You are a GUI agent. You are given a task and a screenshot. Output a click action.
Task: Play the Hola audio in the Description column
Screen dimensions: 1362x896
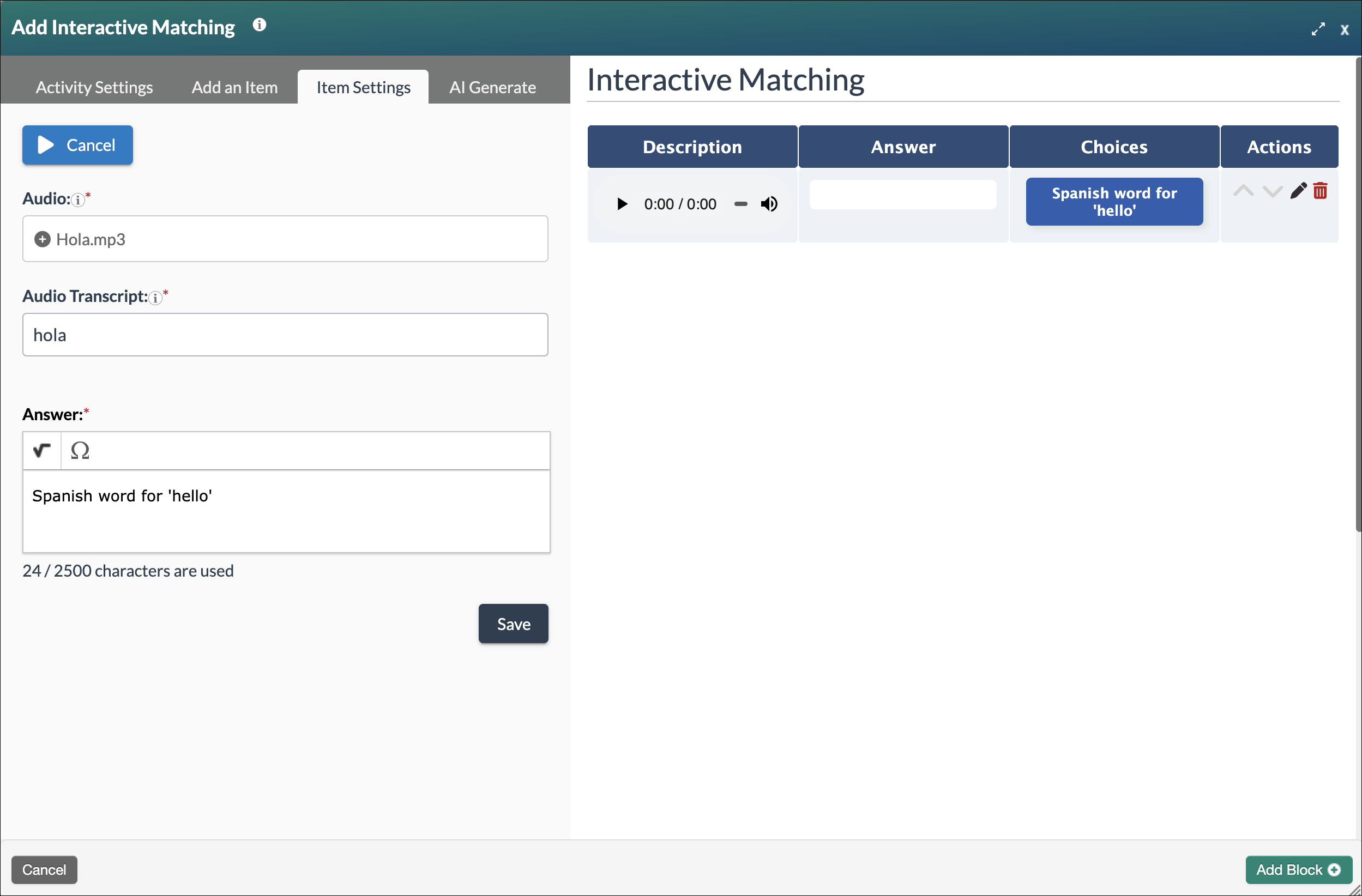622,204
